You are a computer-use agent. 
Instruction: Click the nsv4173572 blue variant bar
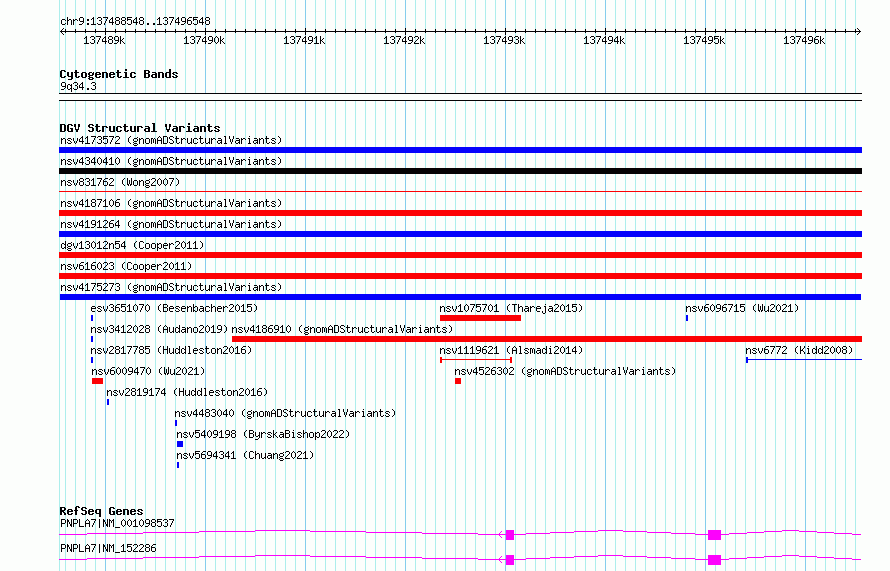(460, 150)
